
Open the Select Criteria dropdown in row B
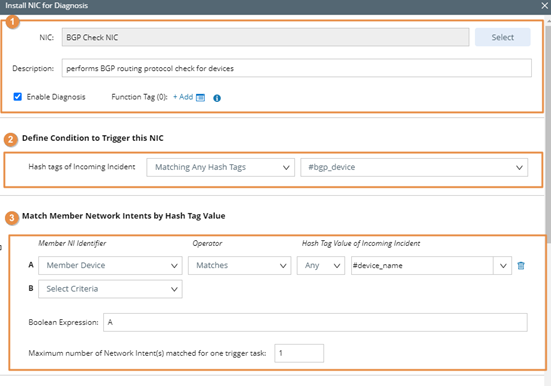pyautogui.click(x=110, y=289)
